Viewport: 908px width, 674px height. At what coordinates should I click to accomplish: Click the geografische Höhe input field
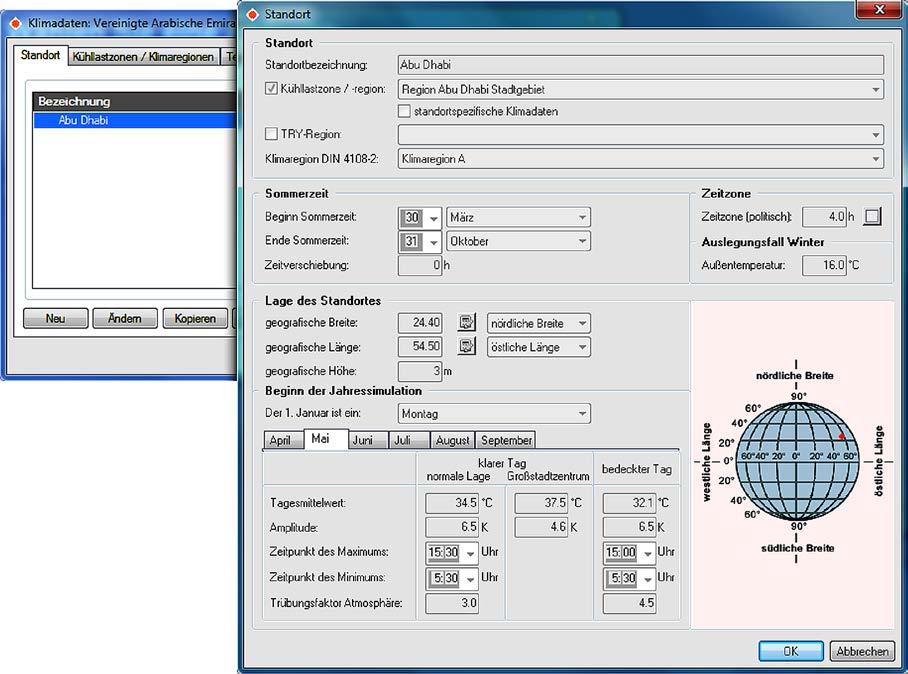pos(420,371)
